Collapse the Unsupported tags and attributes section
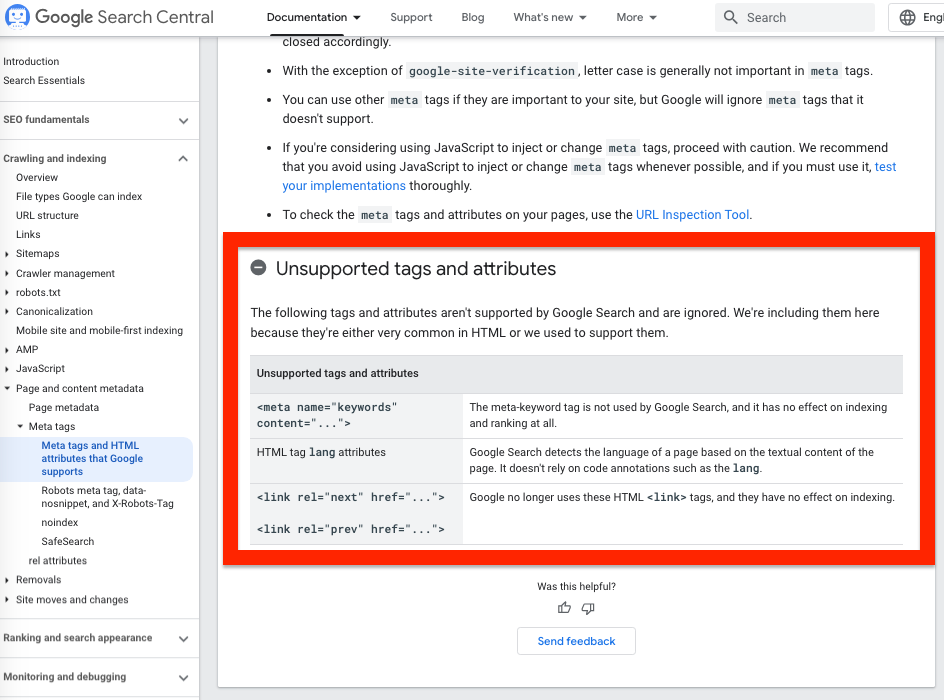 (x=258, y=268)
